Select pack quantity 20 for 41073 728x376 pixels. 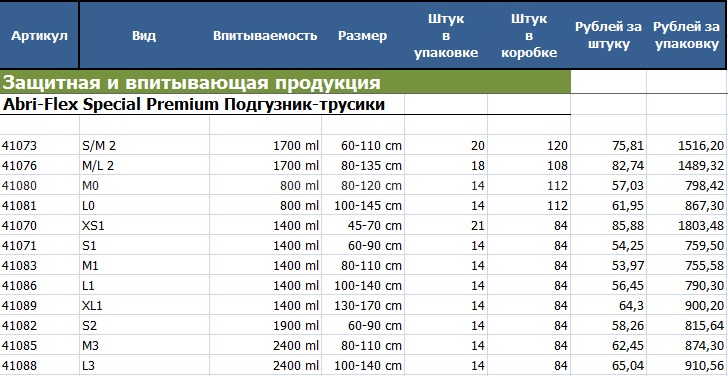[x=446, y=146]
